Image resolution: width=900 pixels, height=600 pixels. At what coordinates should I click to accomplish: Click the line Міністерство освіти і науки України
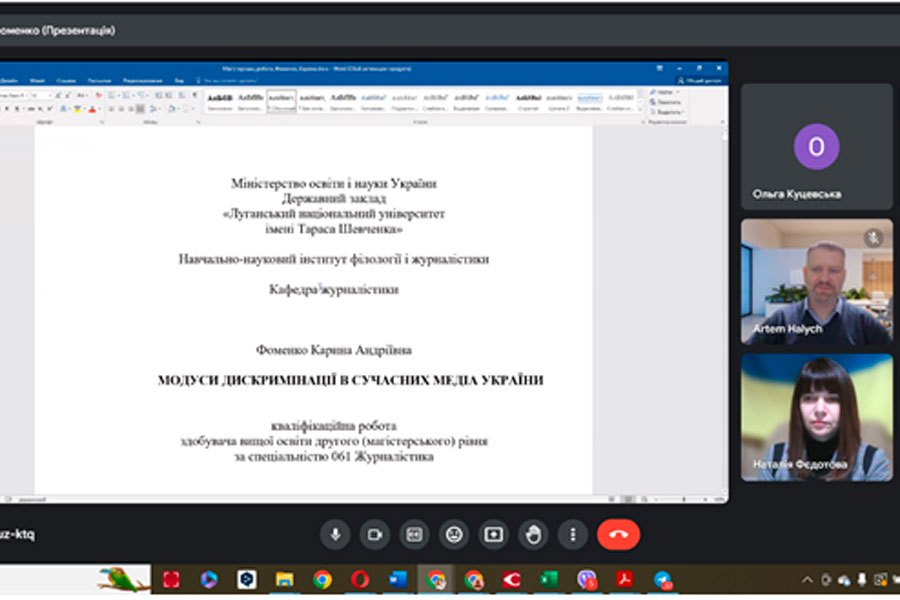[333, 184]
